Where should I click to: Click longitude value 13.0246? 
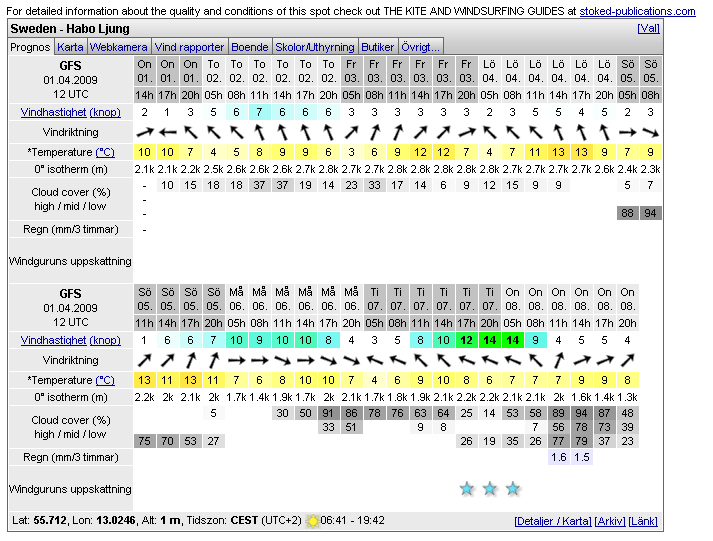click(x=115, y=520)
